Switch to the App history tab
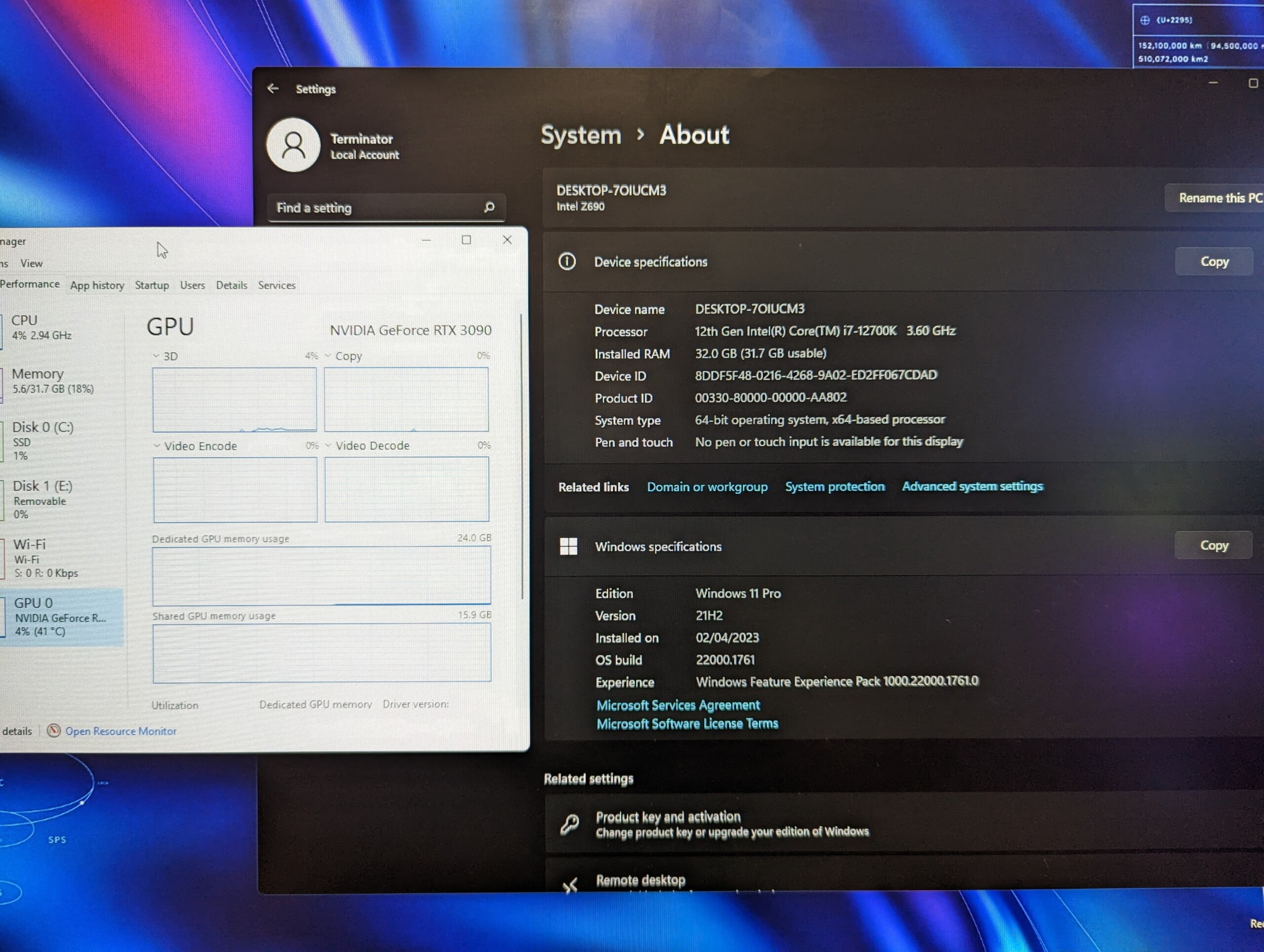The image size is (1264, 952). [x=97, y=285]
